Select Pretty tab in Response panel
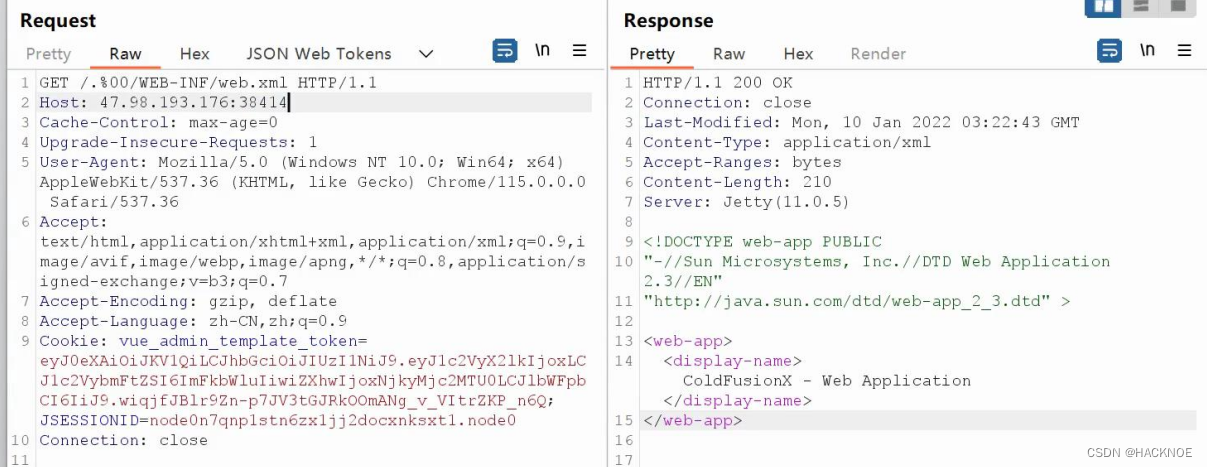The image size is (1207, 467). [x=652, y=54]
